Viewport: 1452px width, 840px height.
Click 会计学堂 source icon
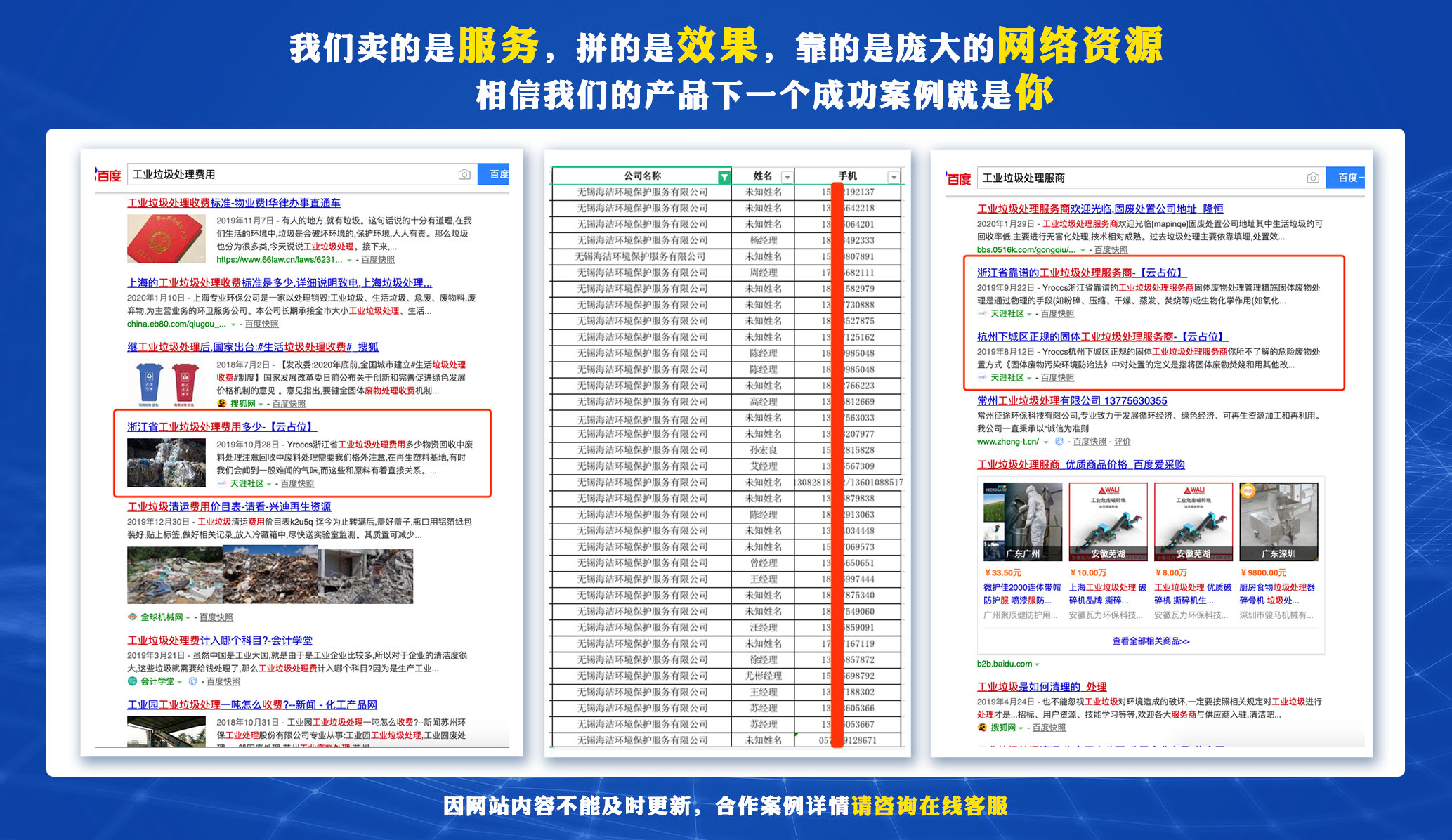[132, 681]
